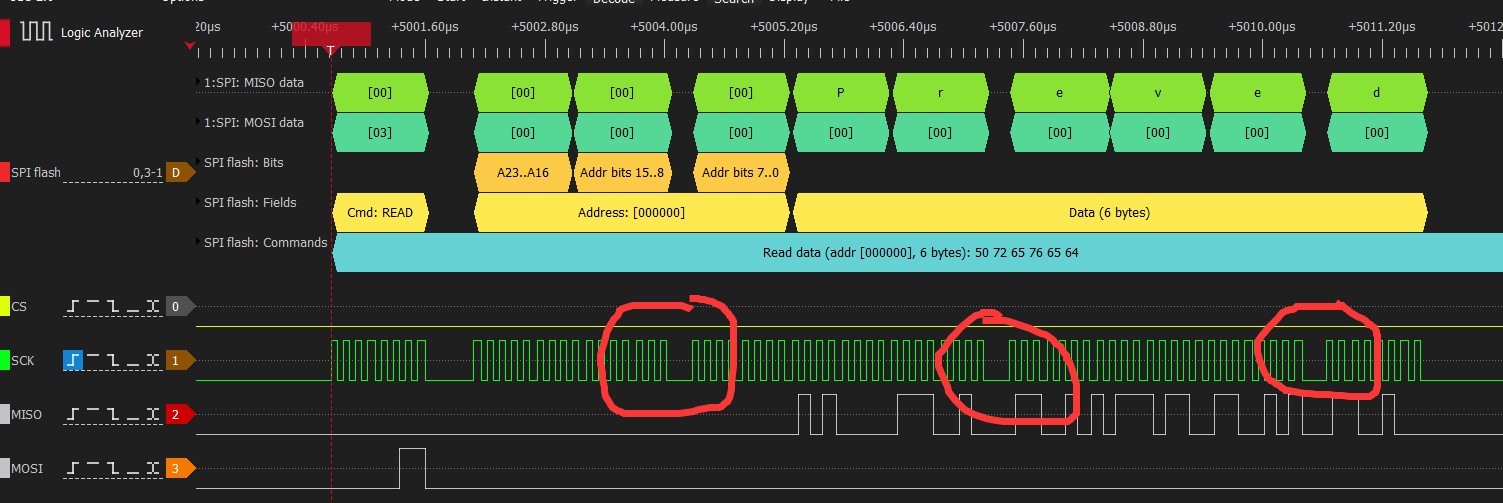
Task: Select either-edge trigger for MOSI channel
Action: click(152, 467)
